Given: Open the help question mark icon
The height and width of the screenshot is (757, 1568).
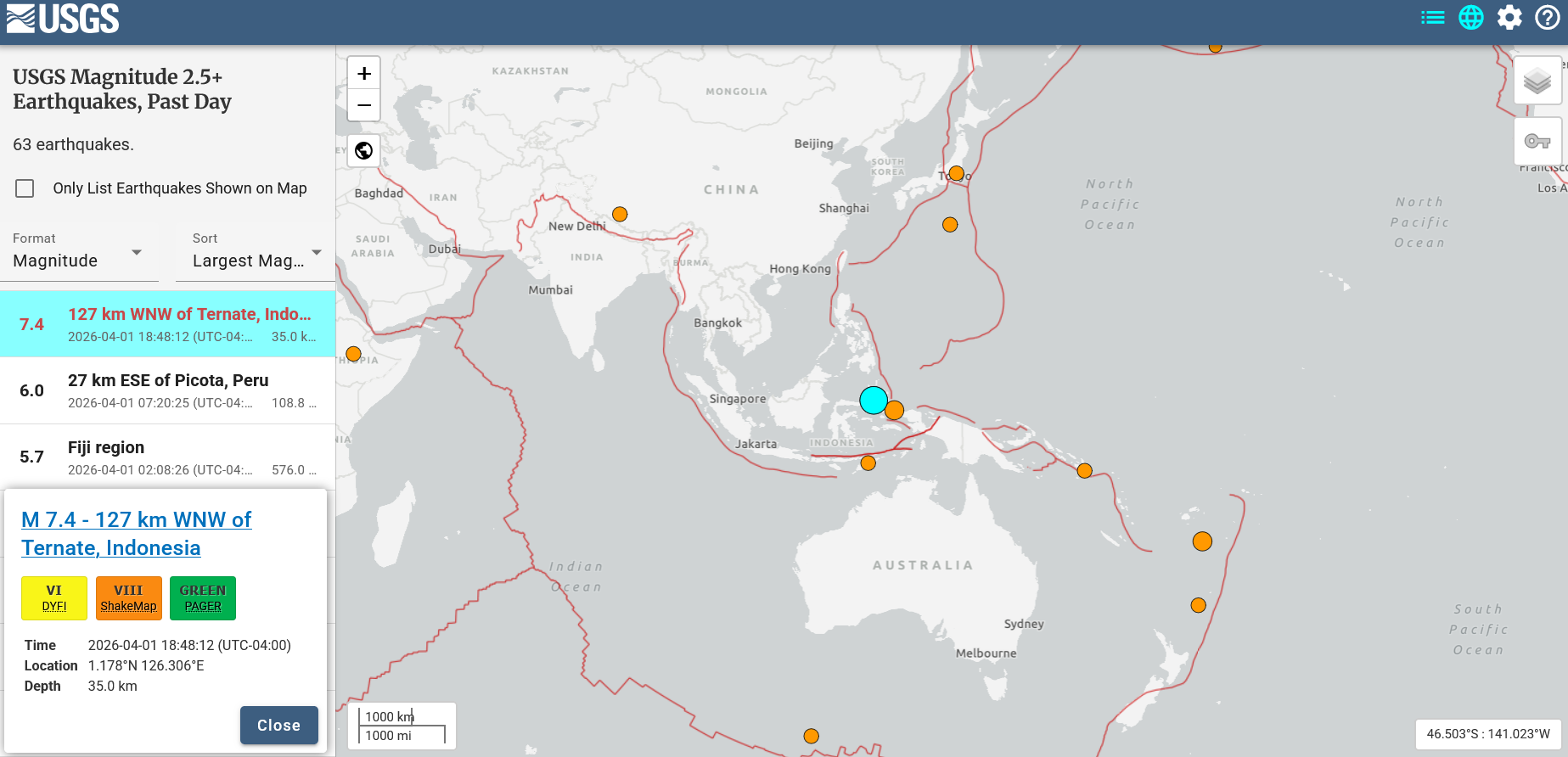Looking at the screenshot, I should click(x=1547, y=18).
